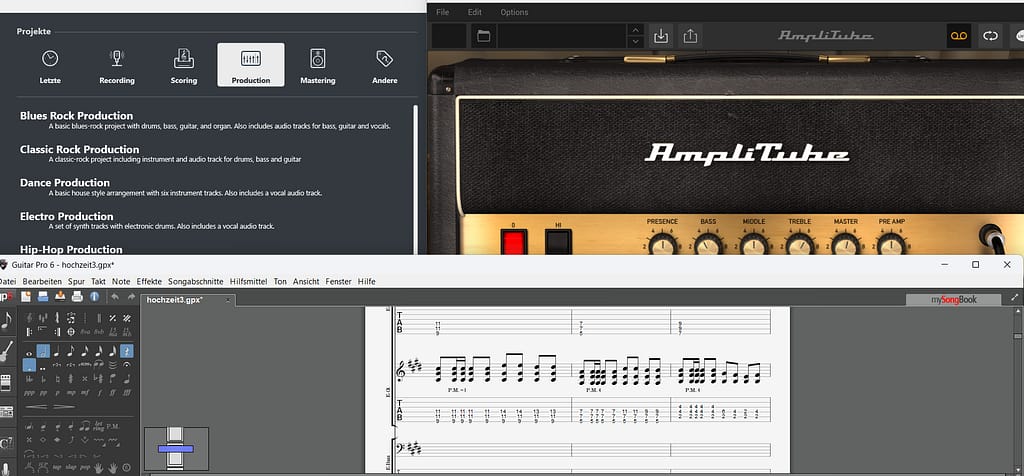Choose Blues Rock Production template
The width and height of the screenshot is (1024, 476).
205,120
